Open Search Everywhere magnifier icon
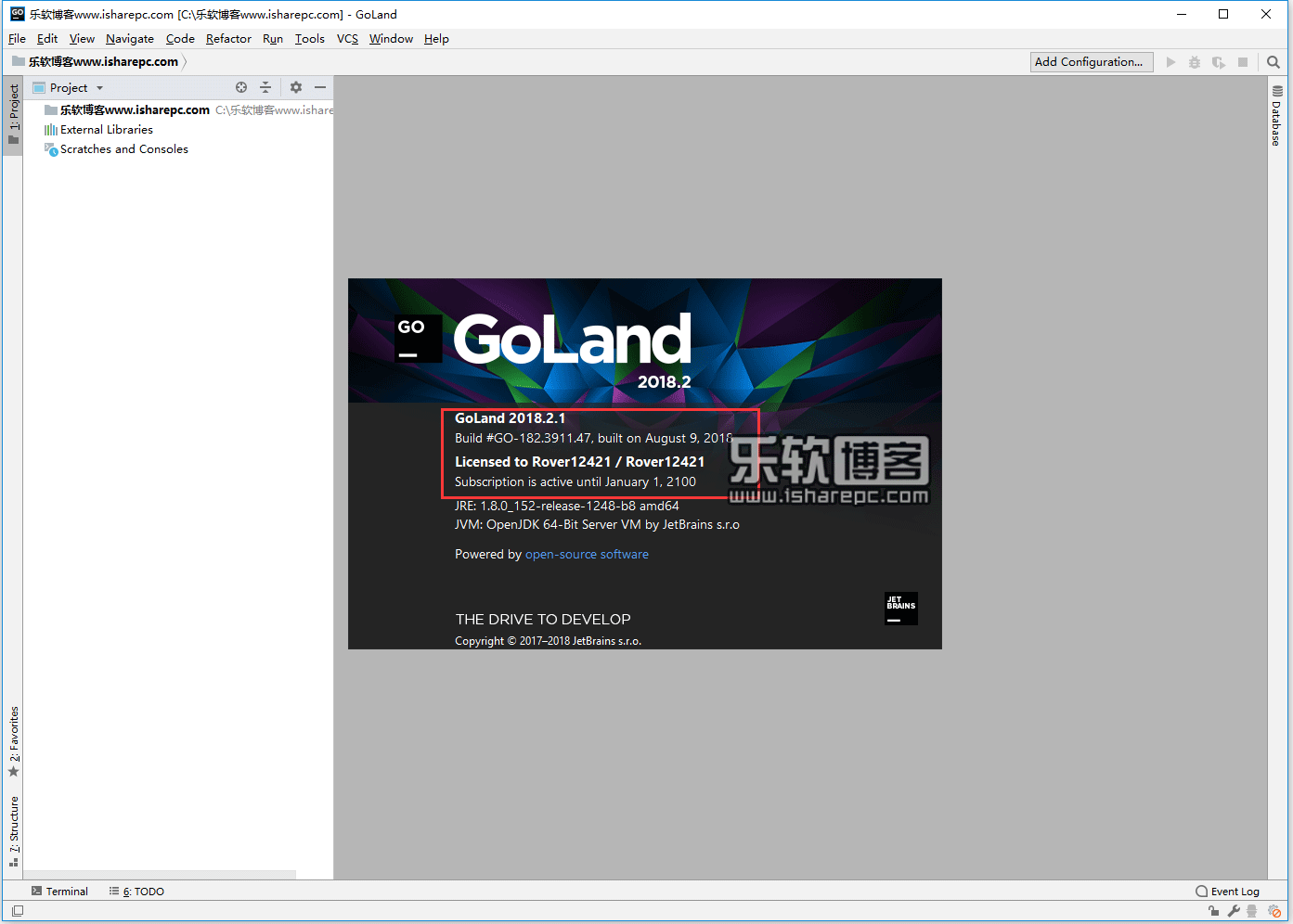This screenshot has width=1293, height=924. point(1274,62)
